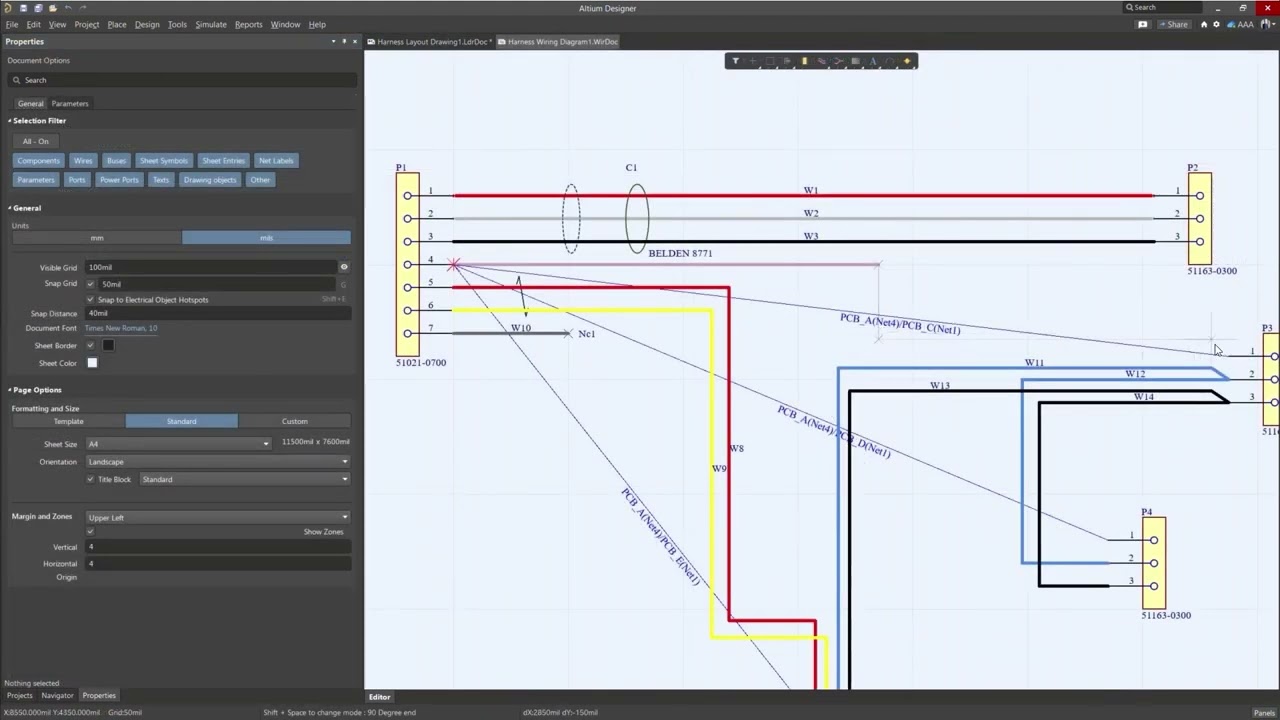
Task: Select mm units button
Action: point(97,238)
